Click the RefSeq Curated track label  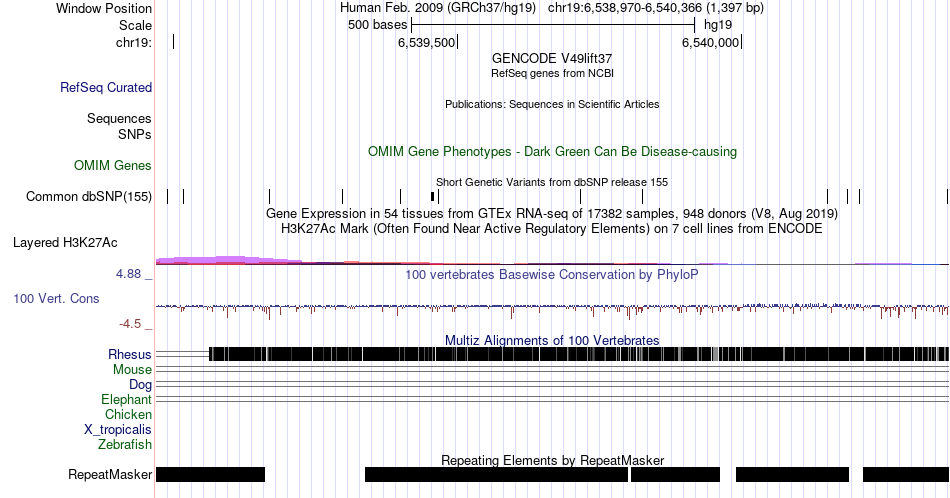(106, 87)
